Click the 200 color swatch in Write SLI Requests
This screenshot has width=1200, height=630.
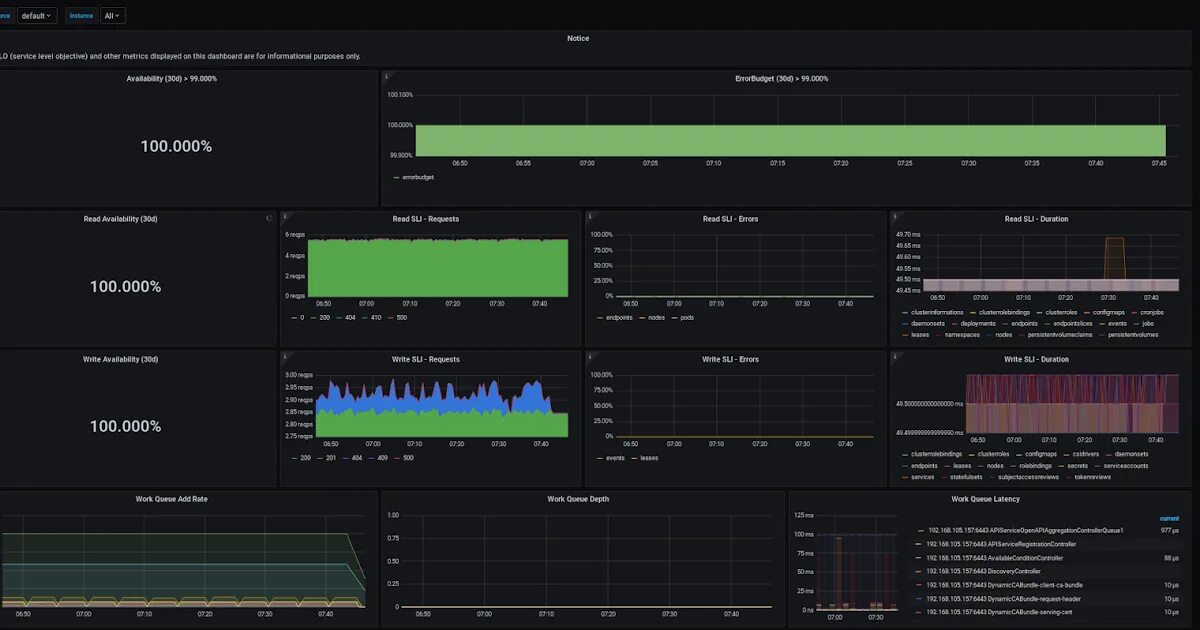(x=293, y=457)
